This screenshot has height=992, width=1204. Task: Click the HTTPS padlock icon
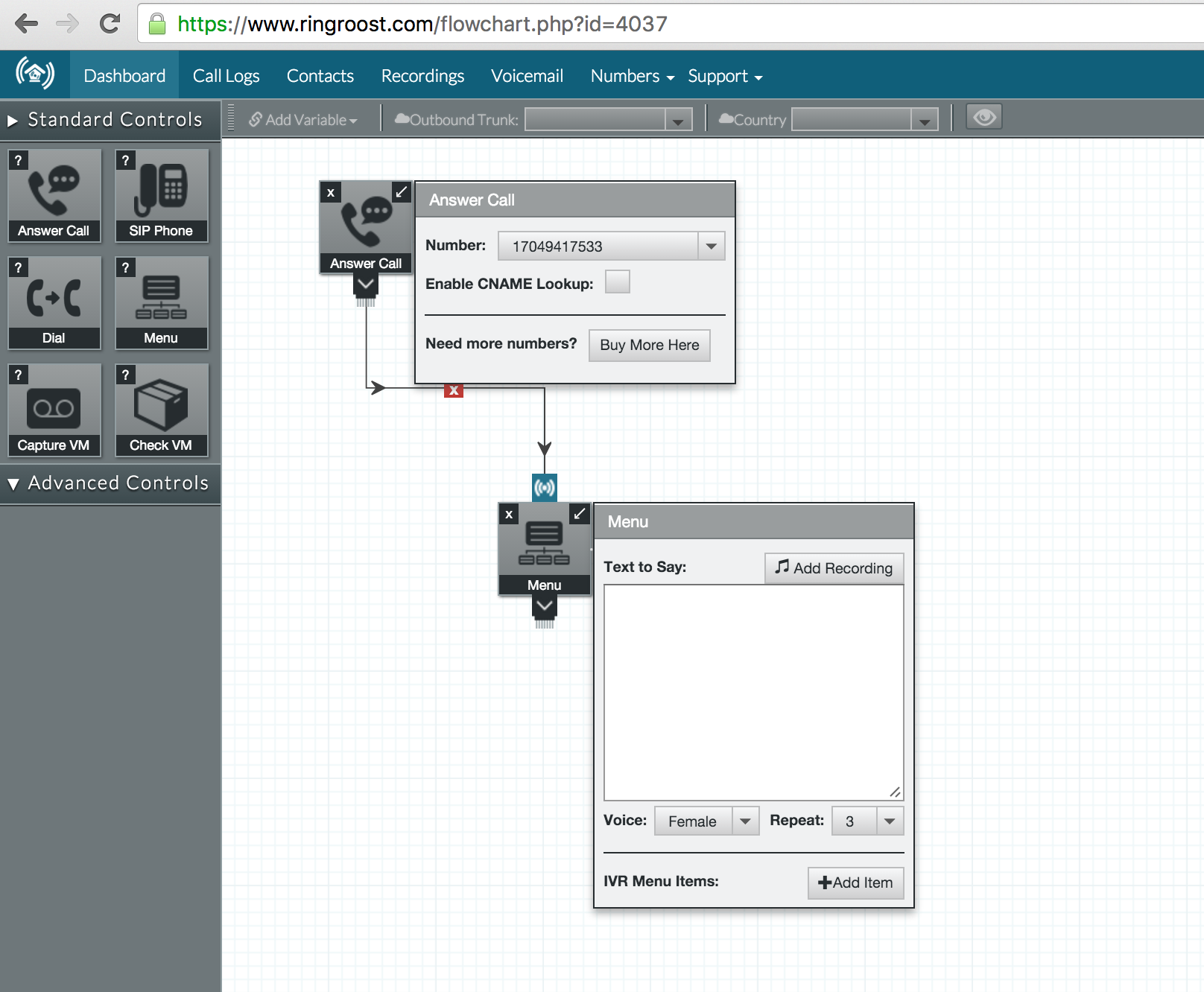(x=156, y=24)
